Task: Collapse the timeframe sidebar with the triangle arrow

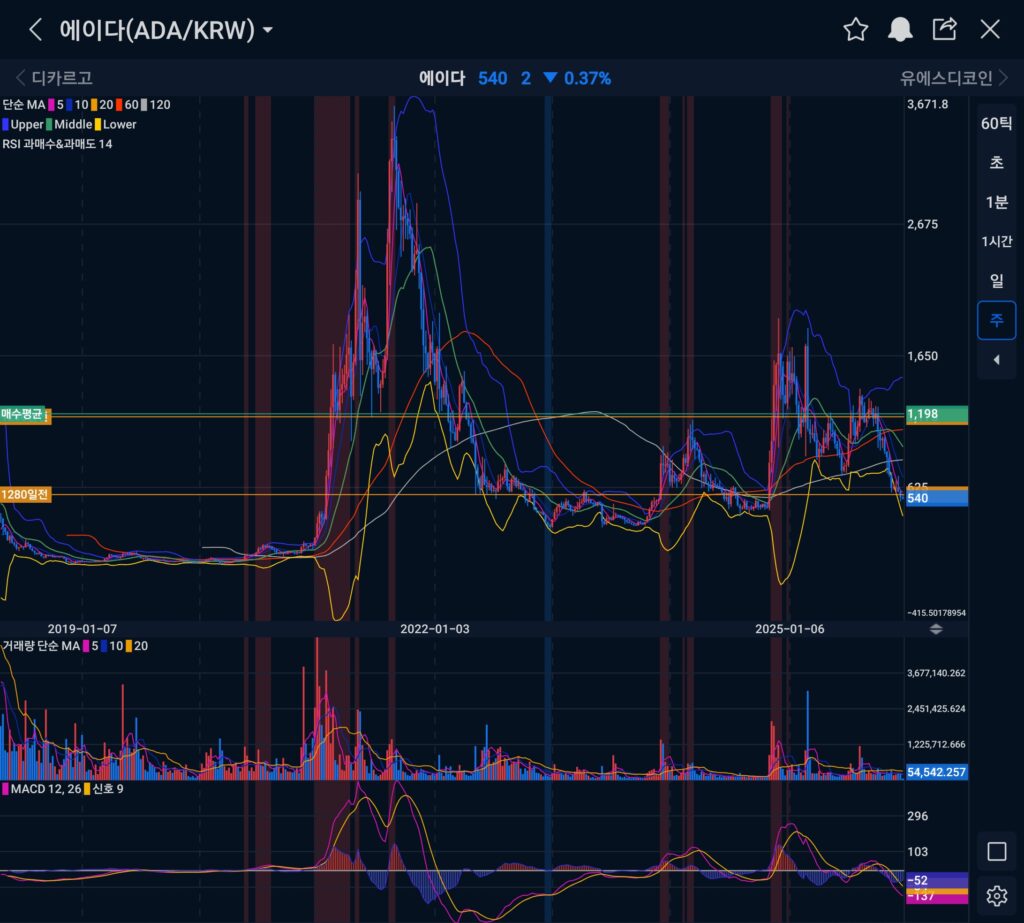Action: click(x=996, y=360)
